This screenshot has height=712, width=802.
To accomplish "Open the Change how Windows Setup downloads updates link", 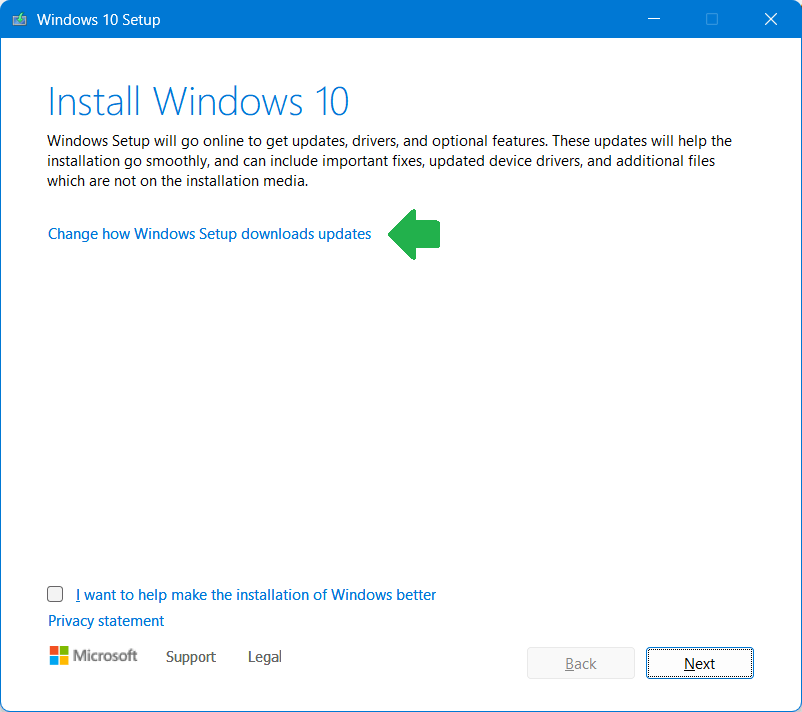I will [209, 234].
